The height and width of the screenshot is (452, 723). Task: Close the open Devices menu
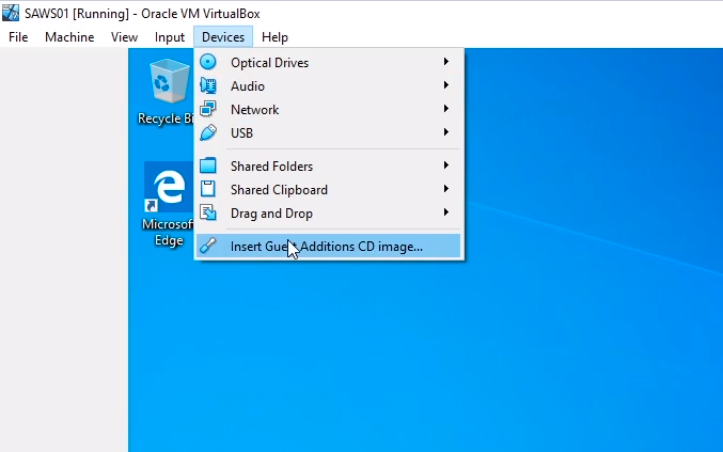click(x=223, y=37)
